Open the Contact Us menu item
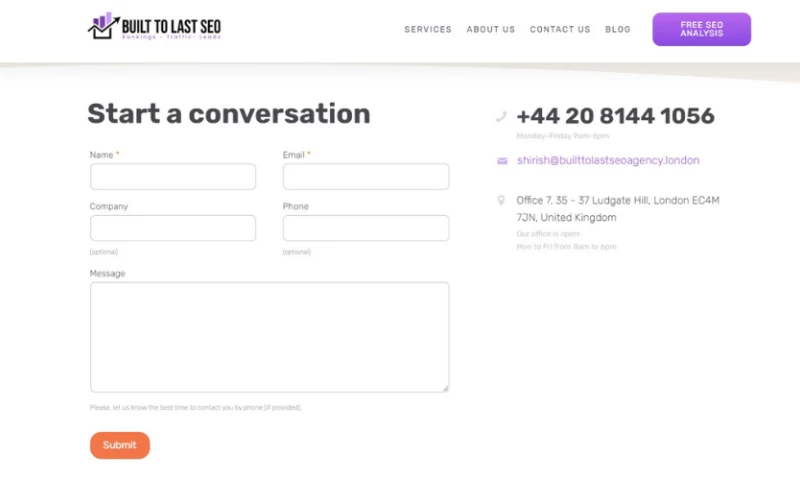This screenshot has height=480, width=800. click(560, 30)
